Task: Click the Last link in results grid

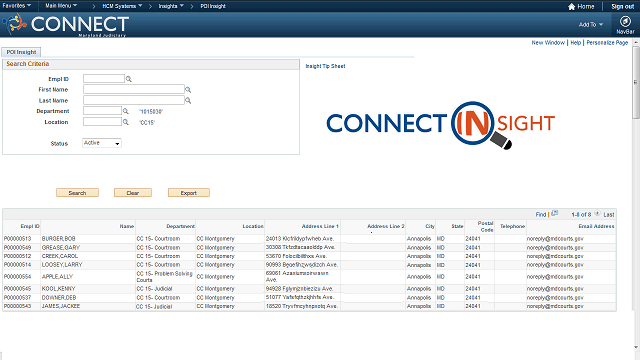Action: click(x=609, y=214)
